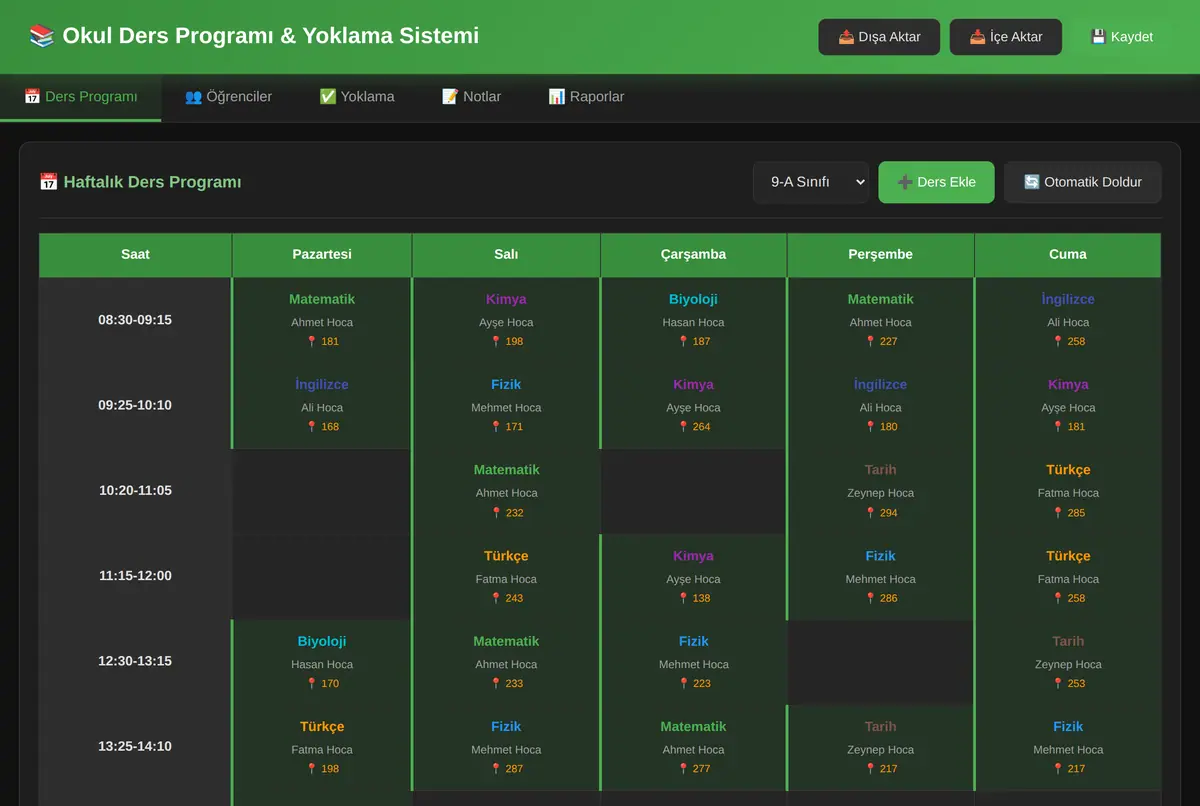This screenshot has height=806, width=1200.
Task: Click the pin icon next to room 168
Action: [312, 427]
